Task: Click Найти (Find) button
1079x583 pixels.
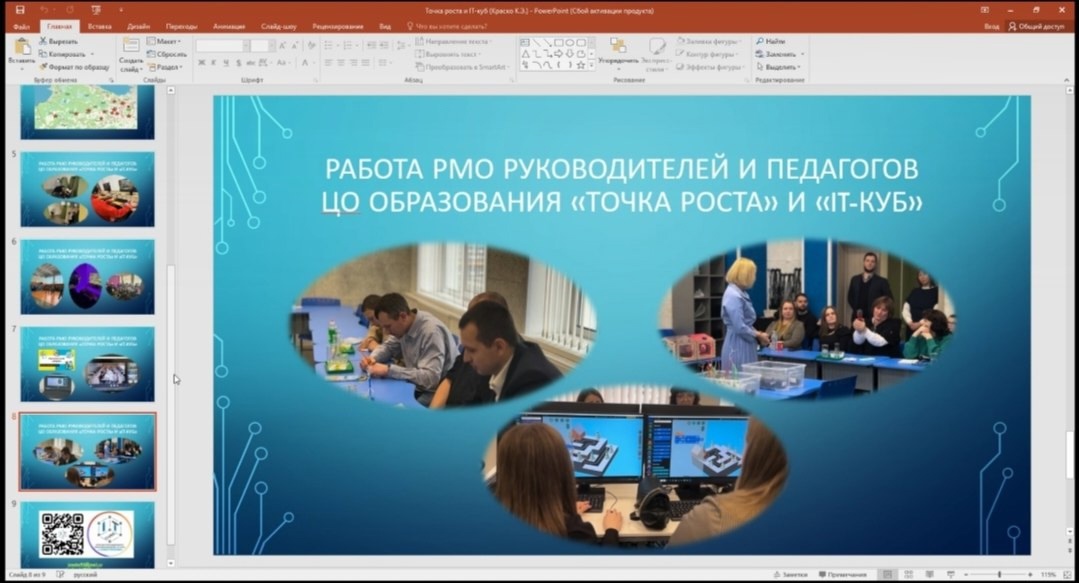Action: (771, 41)
